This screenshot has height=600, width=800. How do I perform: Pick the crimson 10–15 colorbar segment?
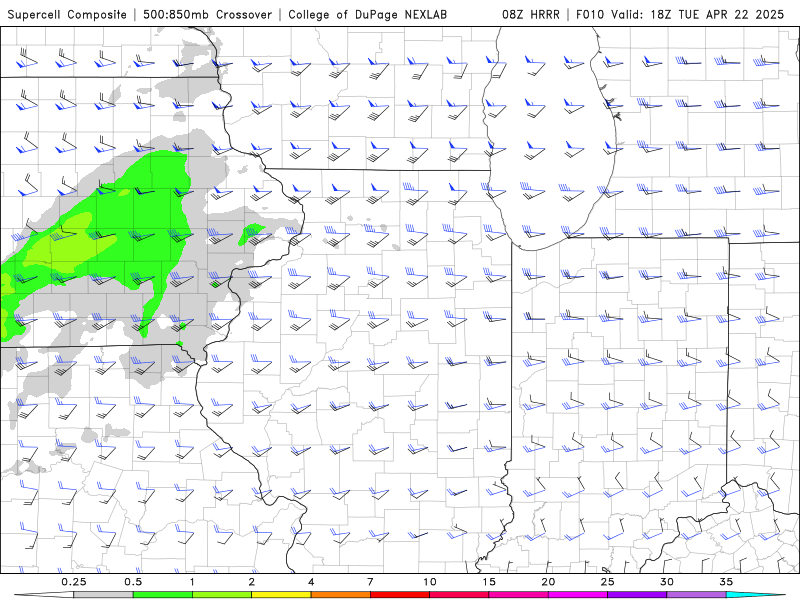[459, 595]
